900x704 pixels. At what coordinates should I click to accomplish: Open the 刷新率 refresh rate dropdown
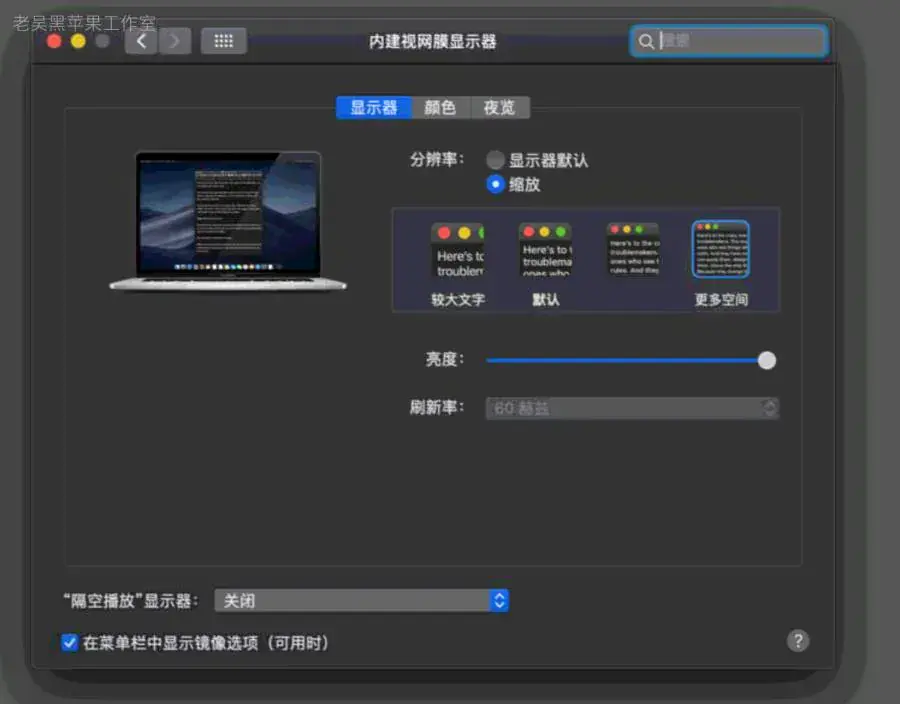click(632, 409)
